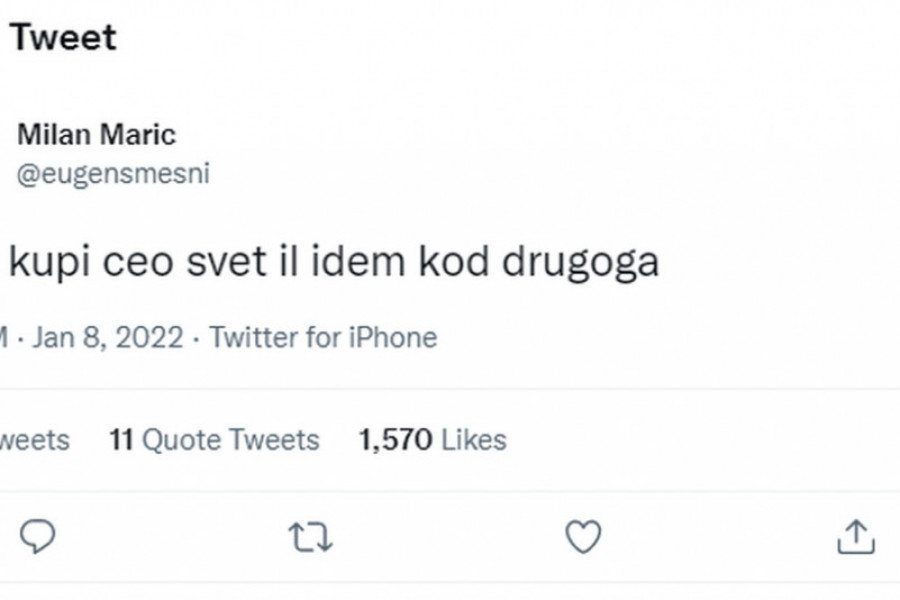View the 1,570 Likes list
The width and height of the screenshot is (900, 600).
pos(433,440)
